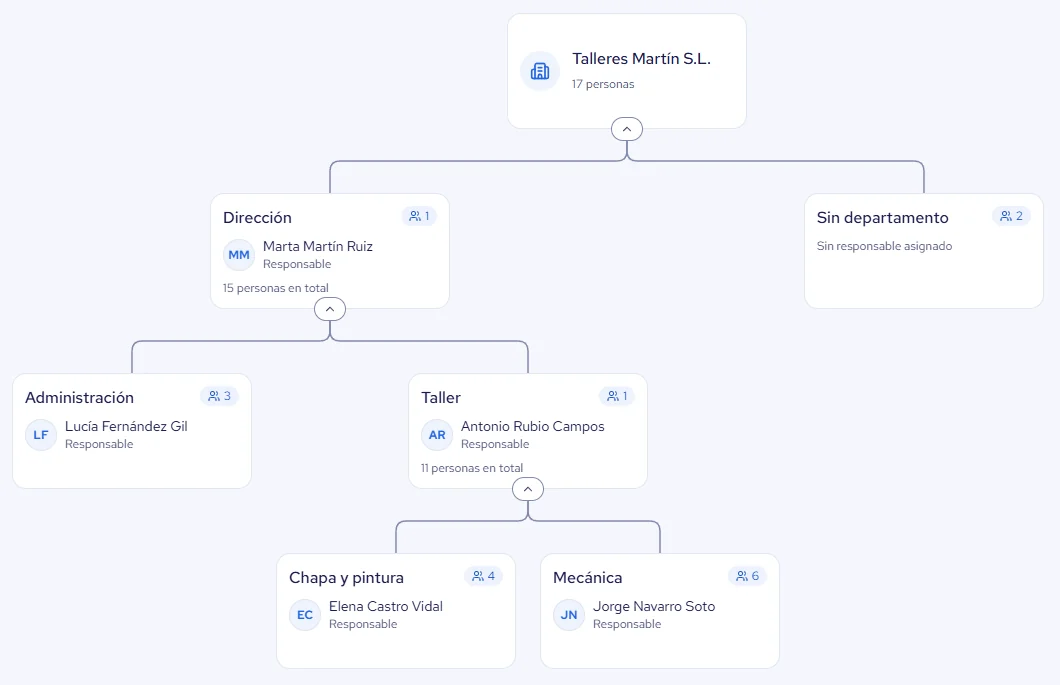Click the JN avatar for Jorge Navarro Soto
Screen dimensions: 1060x685
(x=569, y=615)
